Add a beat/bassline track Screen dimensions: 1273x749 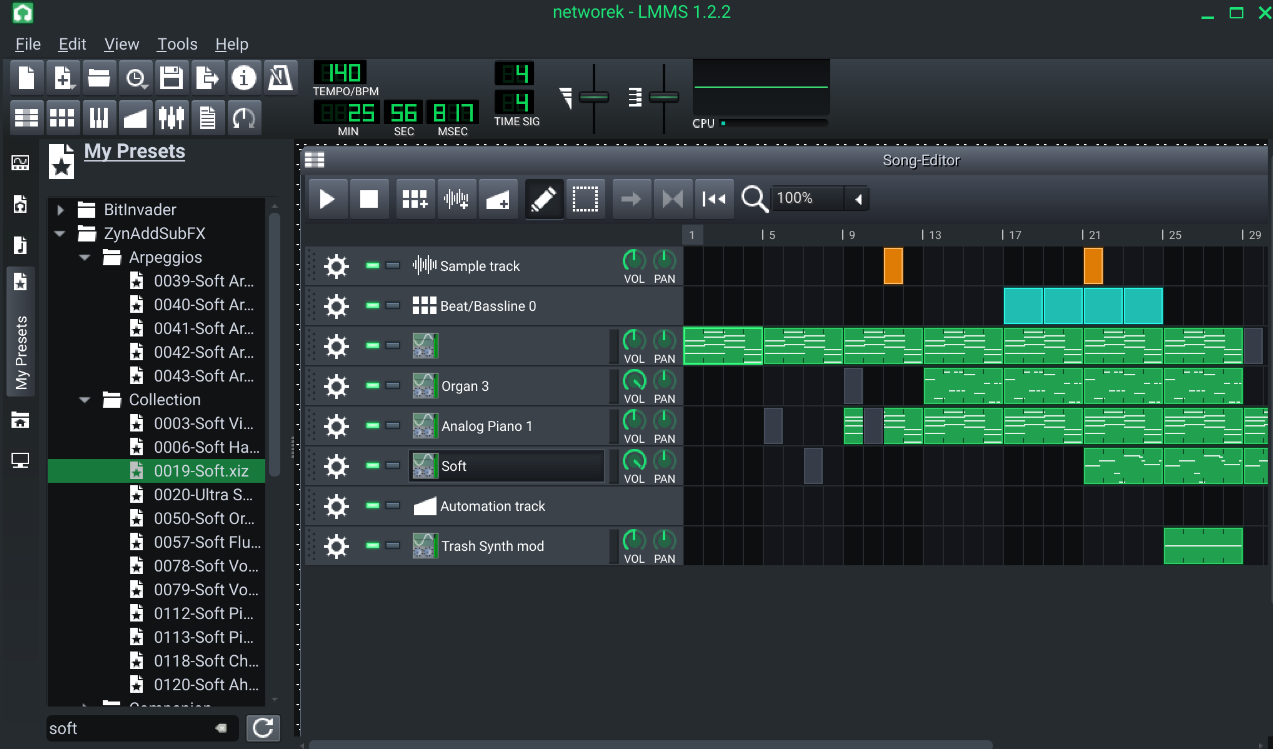(x=415, y=199)
